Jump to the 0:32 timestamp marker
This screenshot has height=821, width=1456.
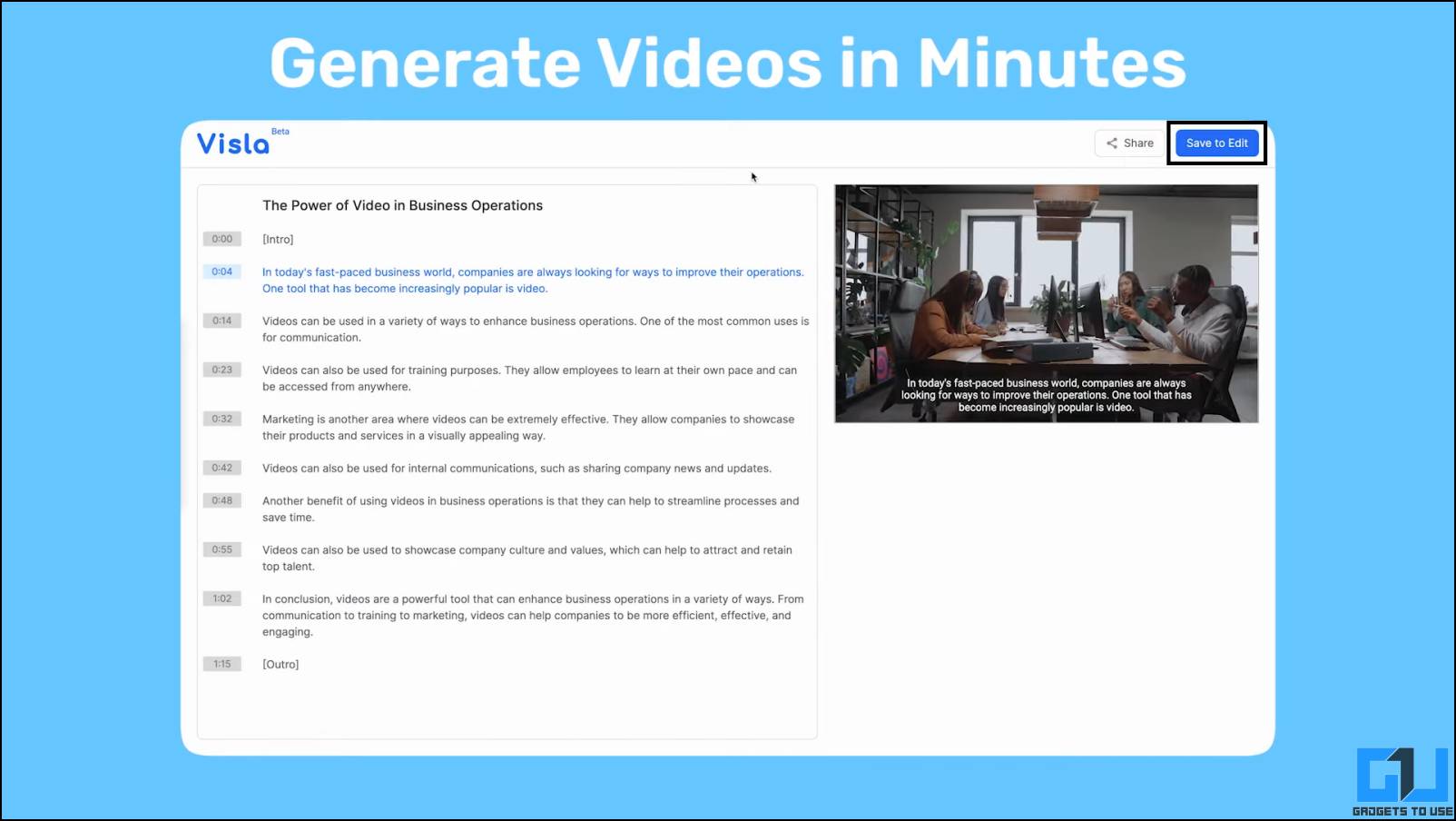tap(222, 419)
